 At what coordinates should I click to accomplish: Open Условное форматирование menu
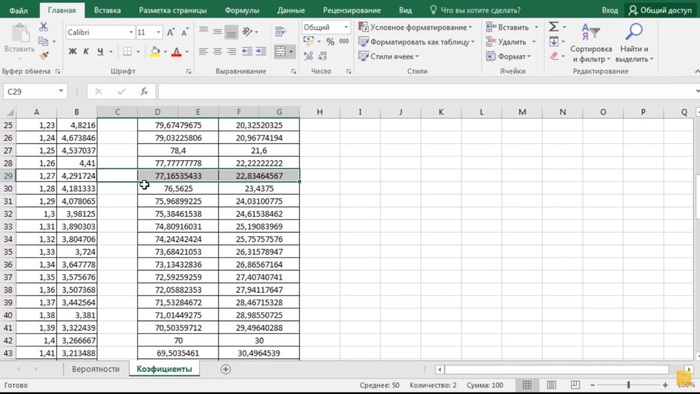click(x=415, y=27)
